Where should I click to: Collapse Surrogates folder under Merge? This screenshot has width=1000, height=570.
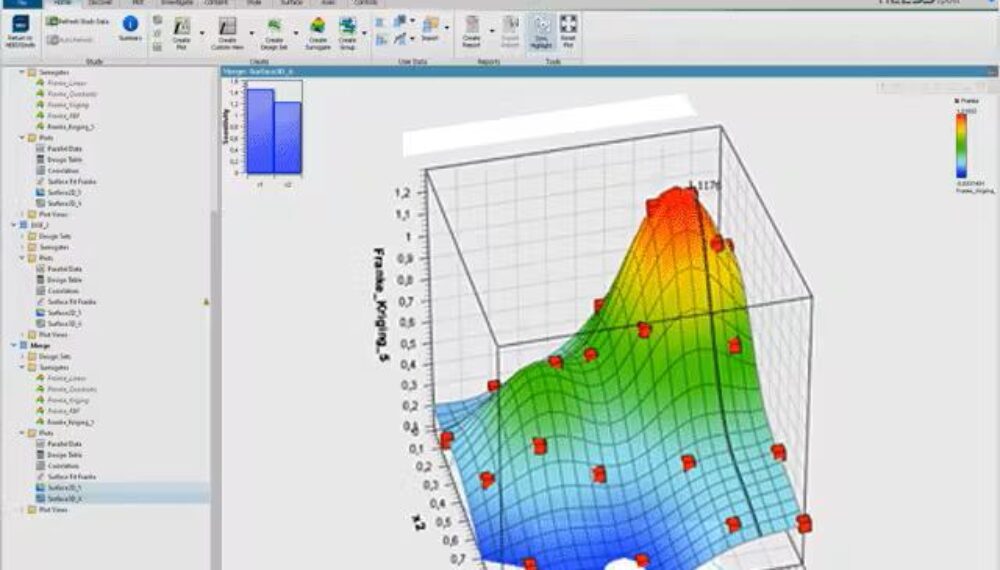click(22, 368)
